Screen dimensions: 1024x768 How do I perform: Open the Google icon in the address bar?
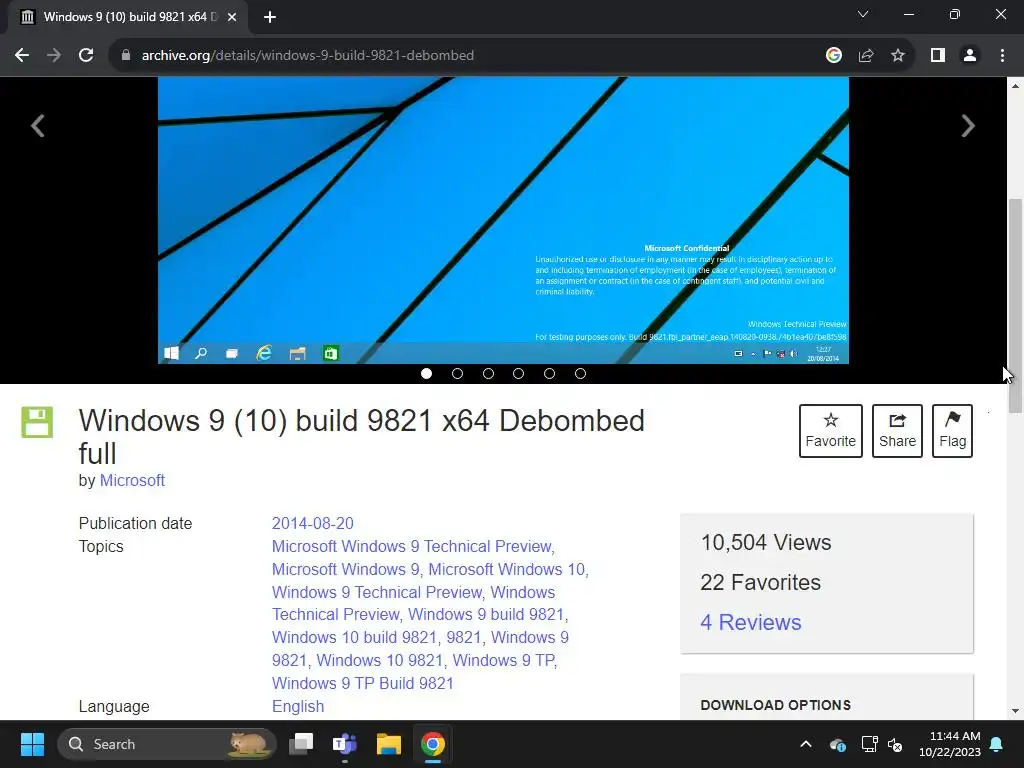point(833,56)
